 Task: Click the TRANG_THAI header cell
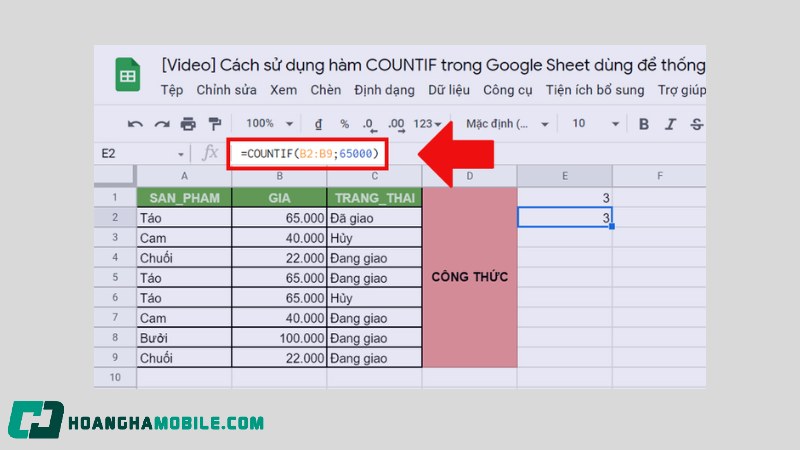tap(374, 197)
